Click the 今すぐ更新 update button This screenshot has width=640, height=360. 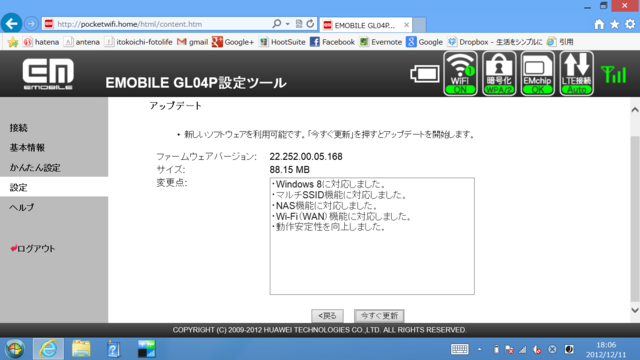[x=379, y=316]
